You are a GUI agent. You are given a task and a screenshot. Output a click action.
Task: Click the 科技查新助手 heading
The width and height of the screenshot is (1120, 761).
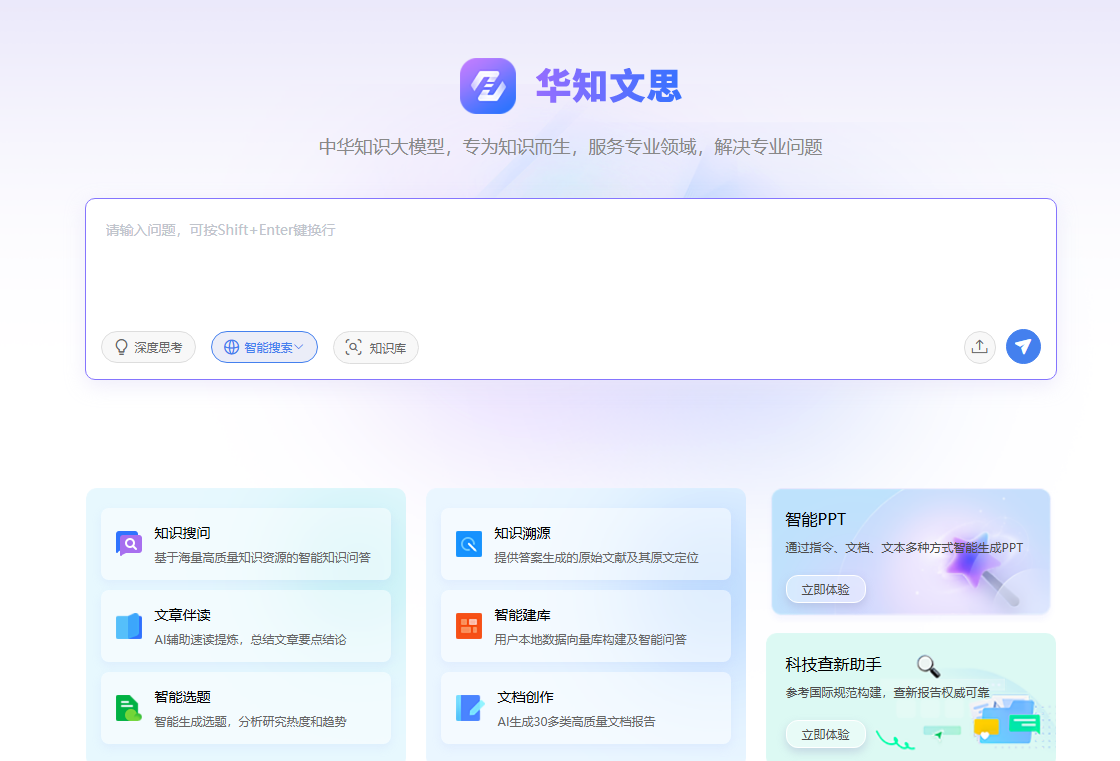(x=833, y=665)
